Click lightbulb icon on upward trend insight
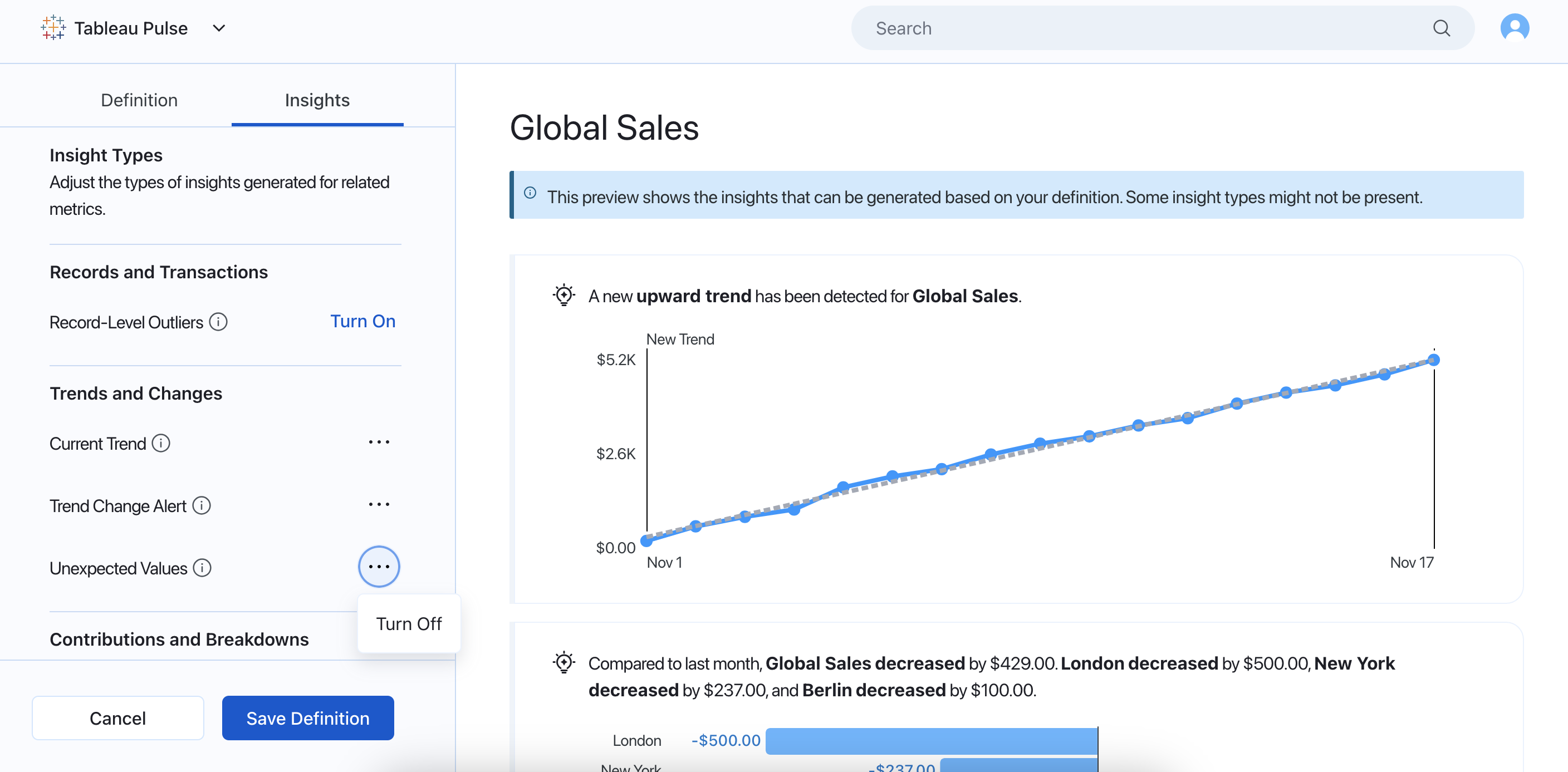This screenshot has width=1568, height=772. click(x=563, y=295)
